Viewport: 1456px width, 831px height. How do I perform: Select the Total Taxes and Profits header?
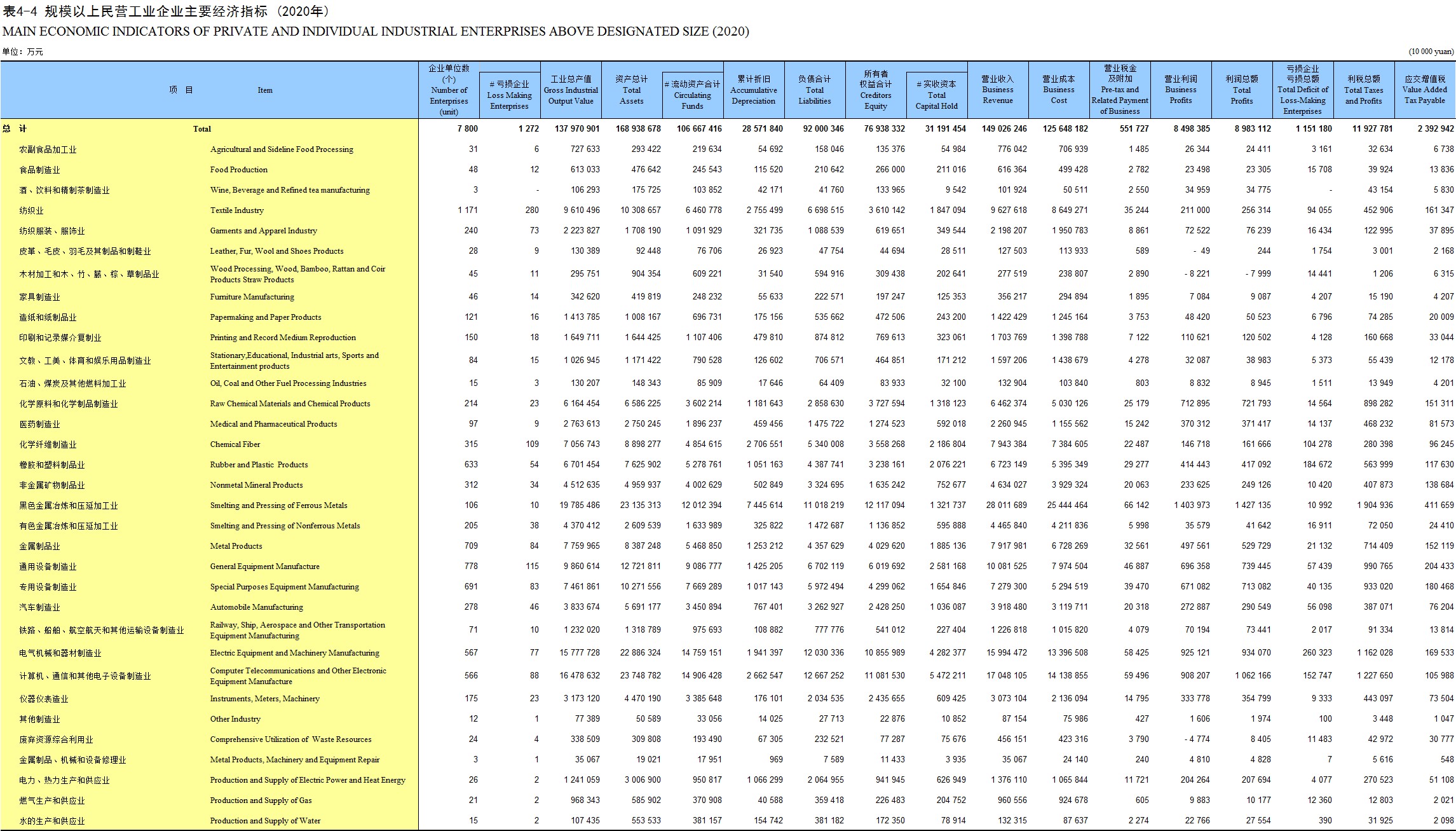[x=1364, y=90]
